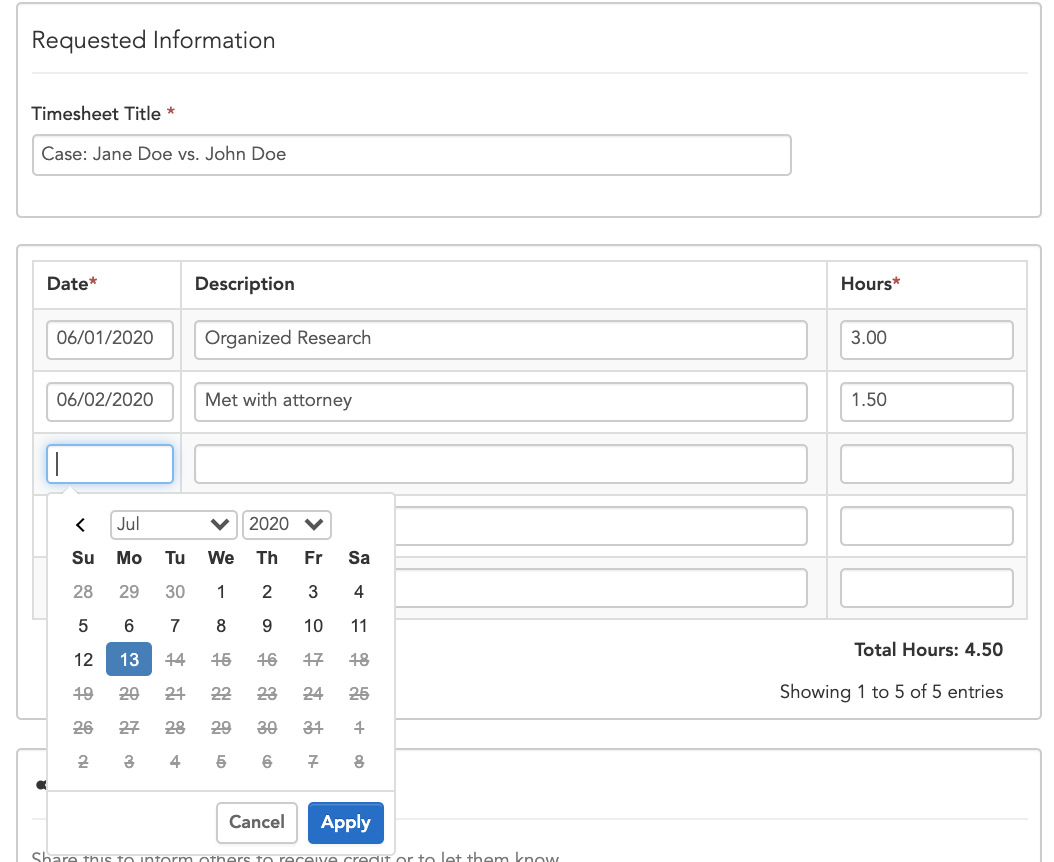Edit the 06/02/2020 date field
The height and width of the screenshot is (862, 1054).
[x=110, y=401]
